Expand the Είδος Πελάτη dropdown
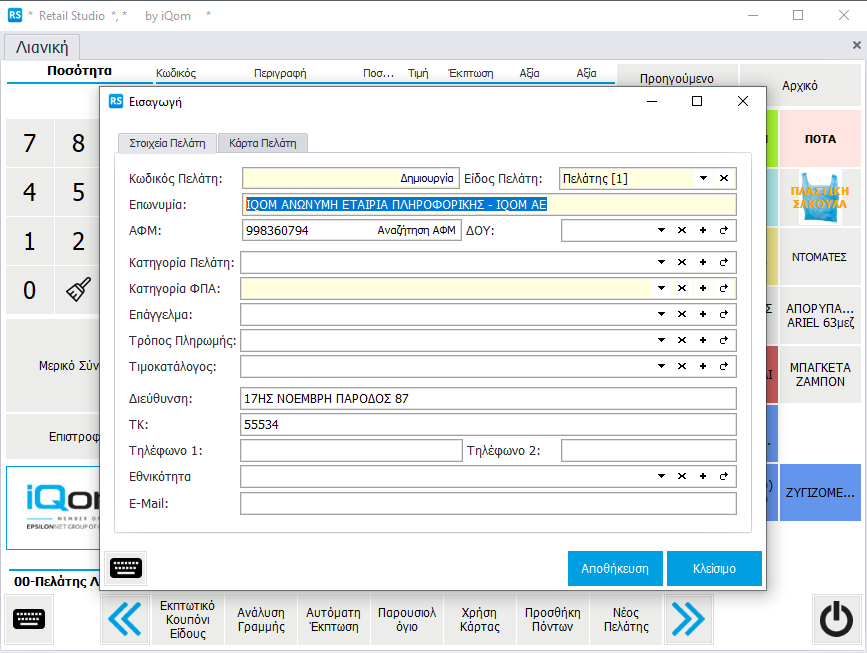This screenshot has width=867, height=653. [703, 178]
